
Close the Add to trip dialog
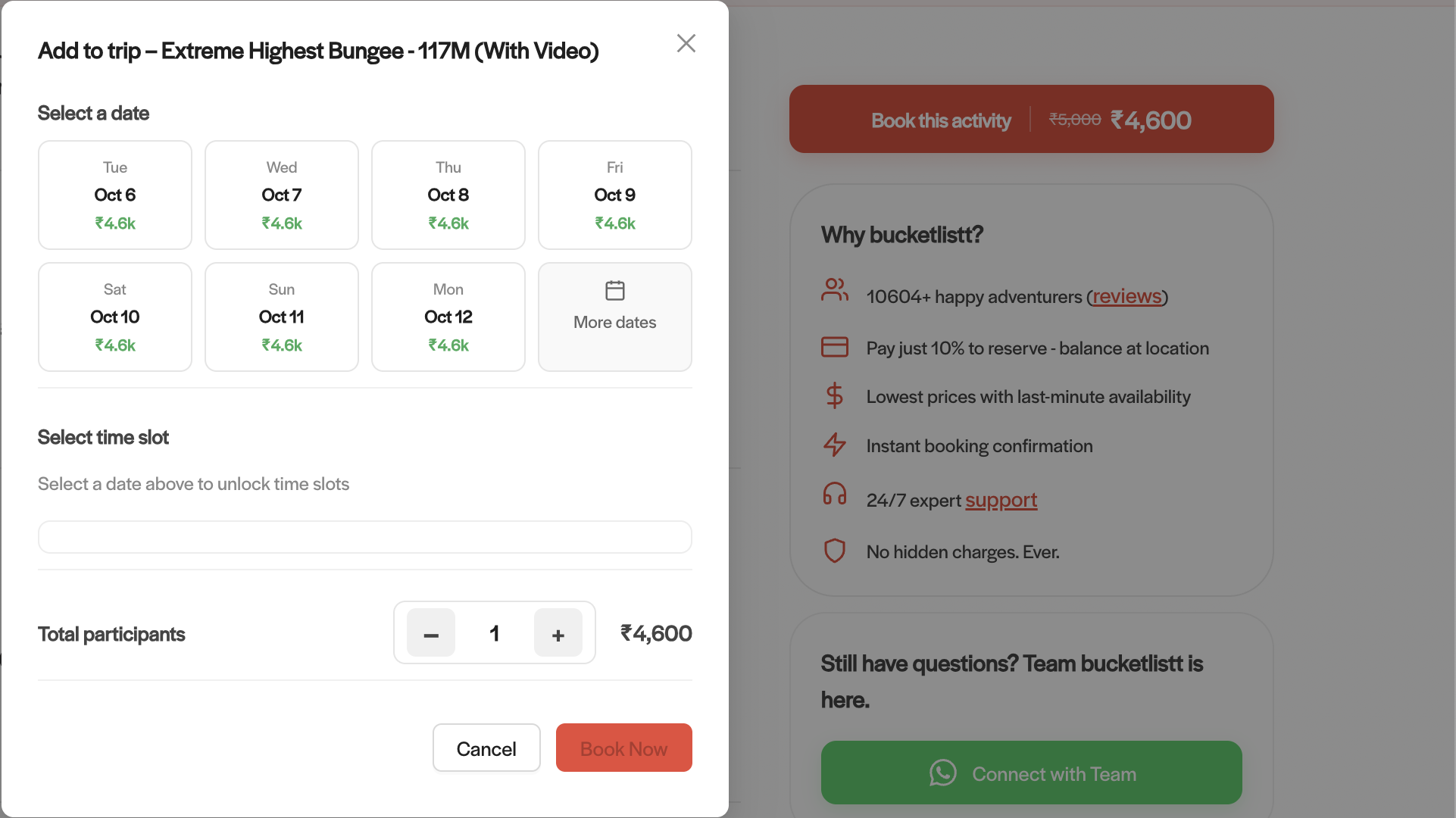[686, 43]
